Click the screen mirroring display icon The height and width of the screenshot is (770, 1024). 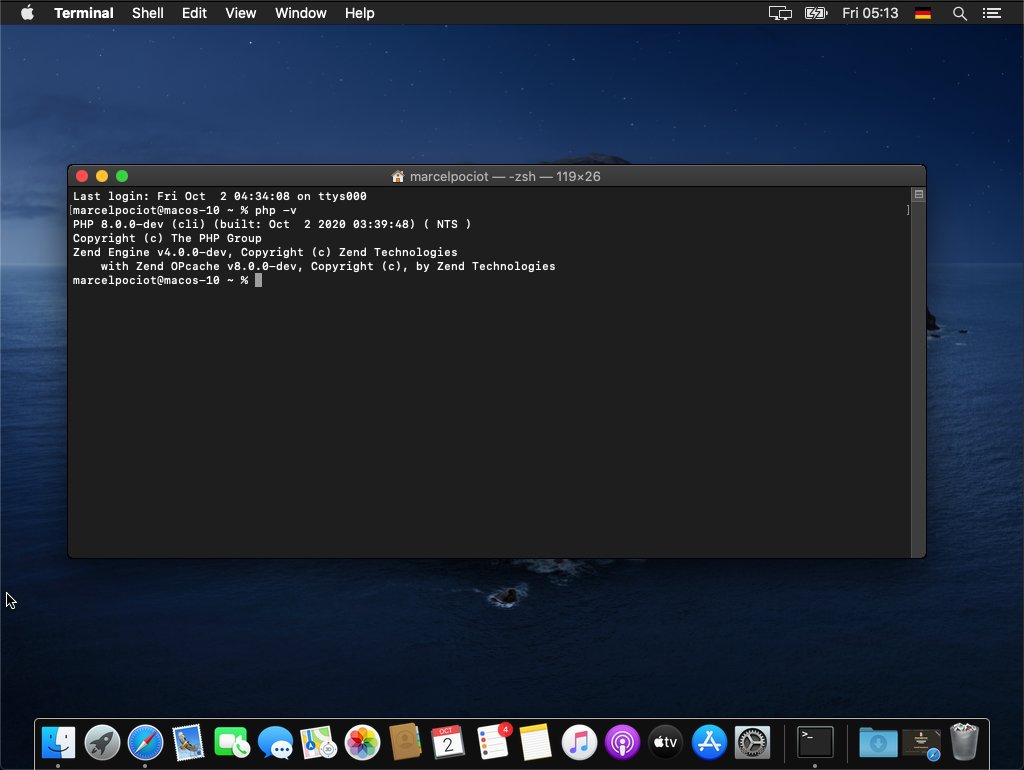click(x=780, y=13)
